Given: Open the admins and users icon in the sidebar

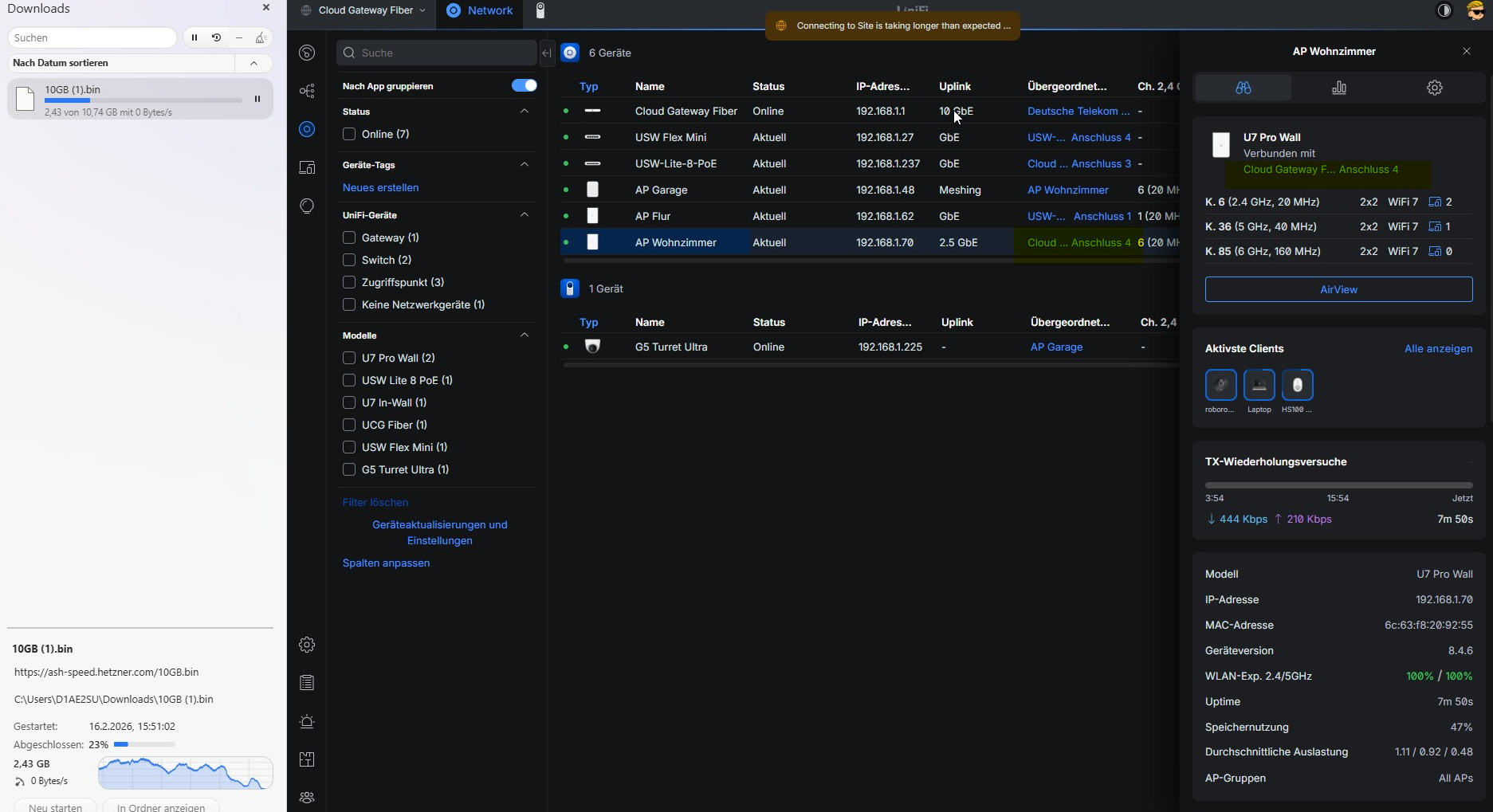Looking at the screenshot, I should coord(307,798).
